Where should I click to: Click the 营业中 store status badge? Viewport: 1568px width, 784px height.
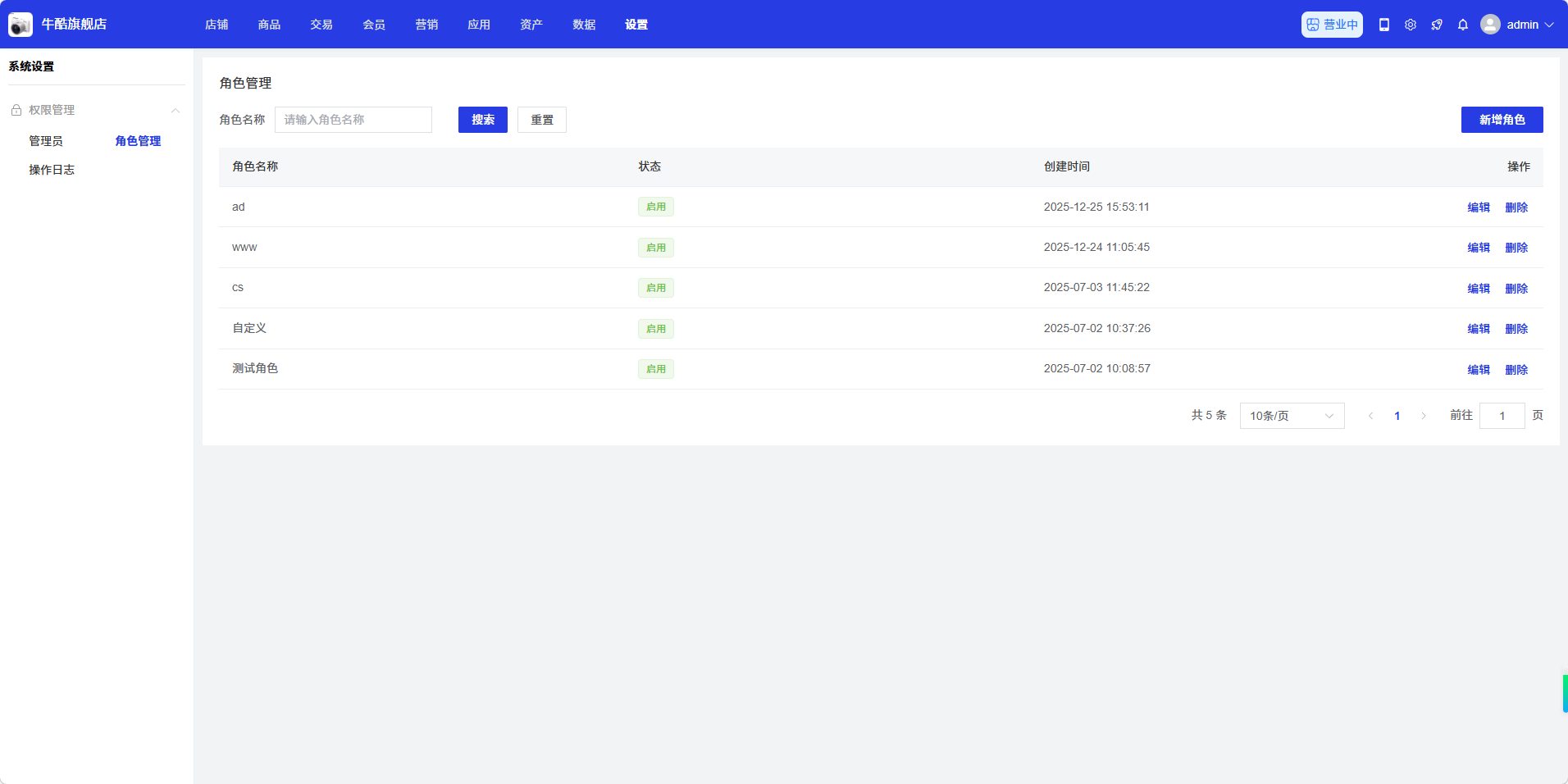pos(1332,25)
